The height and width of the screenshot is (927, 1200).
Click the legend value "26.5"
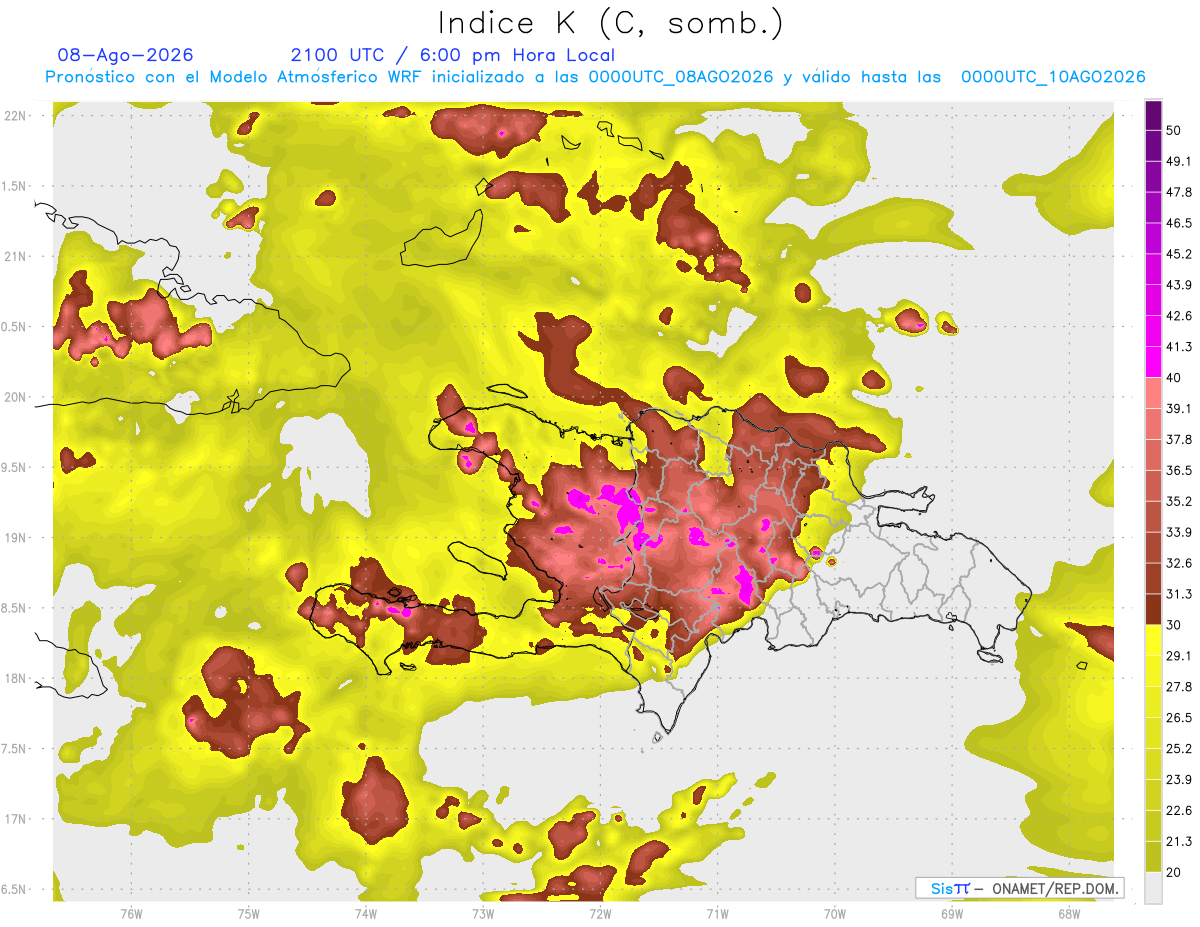pyautogui.click(x=1179, y=718)
